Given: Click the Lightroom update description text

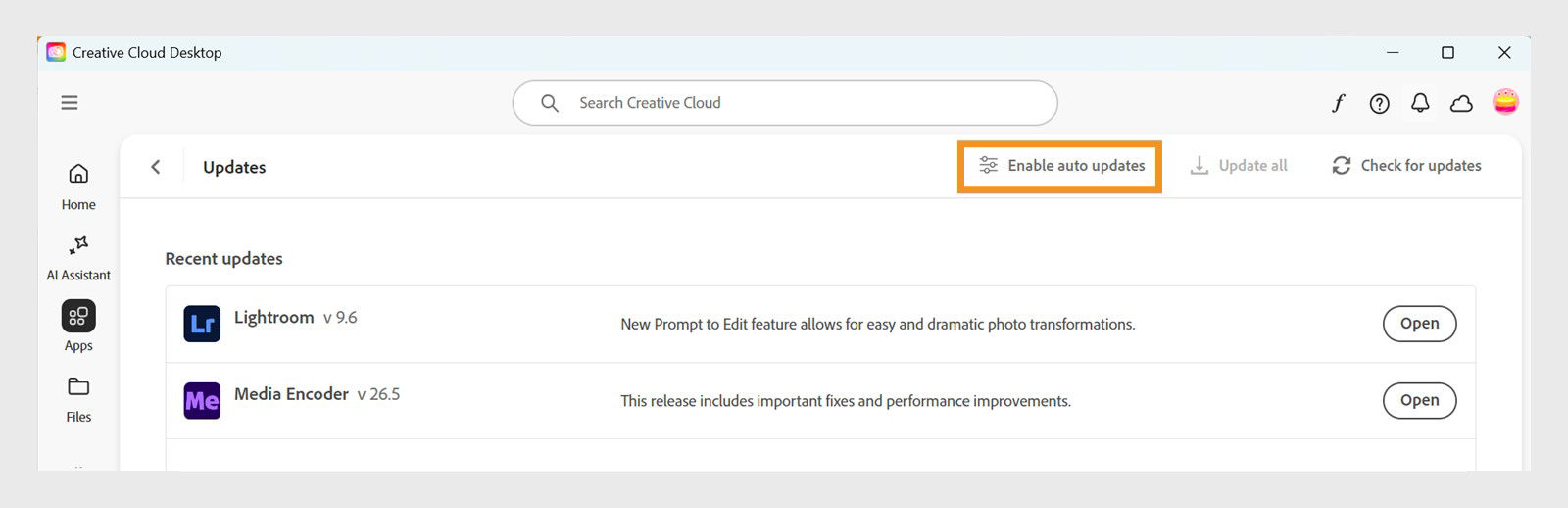Looking at the screenshot, I should [877, 325].
